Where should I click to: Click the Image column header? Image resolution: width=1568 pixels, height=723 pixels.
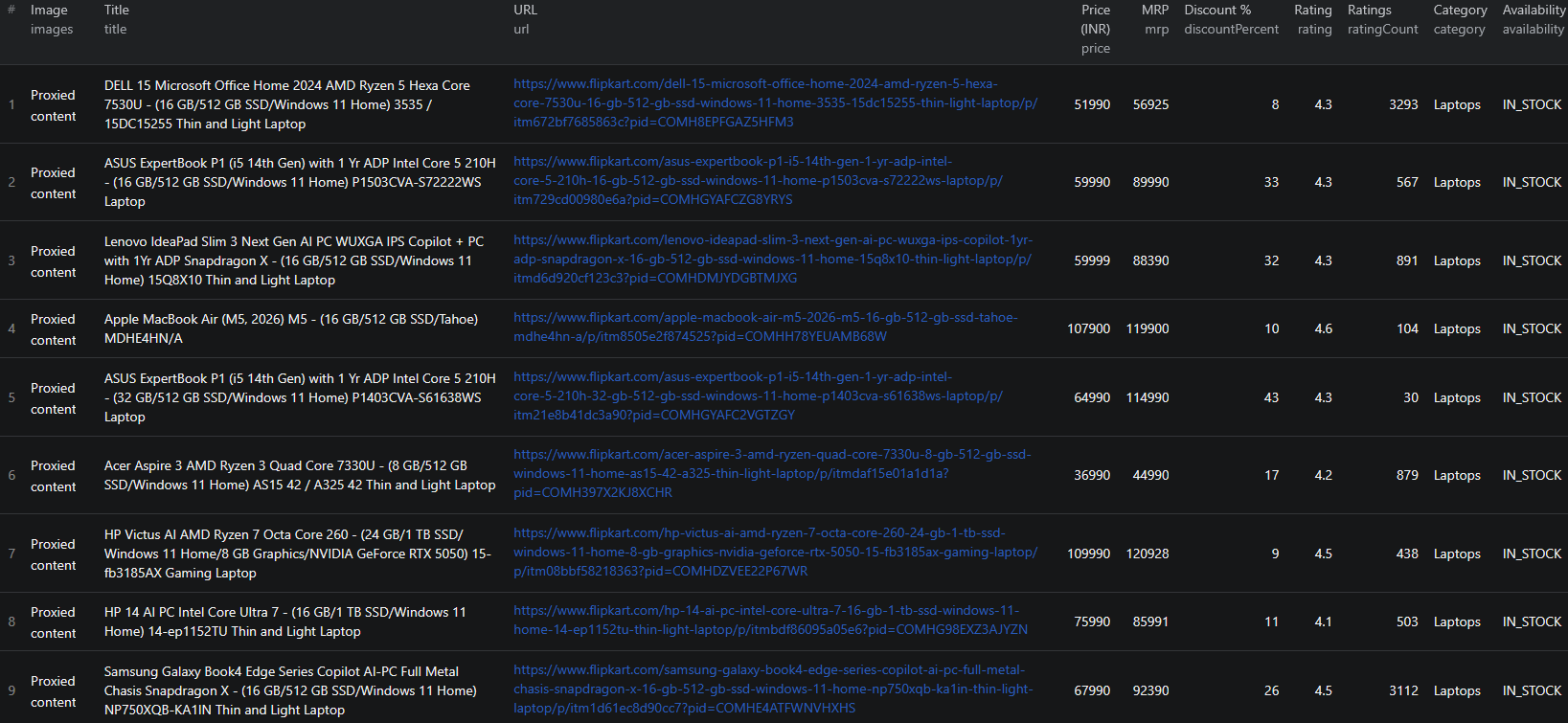tap(52, 20)
